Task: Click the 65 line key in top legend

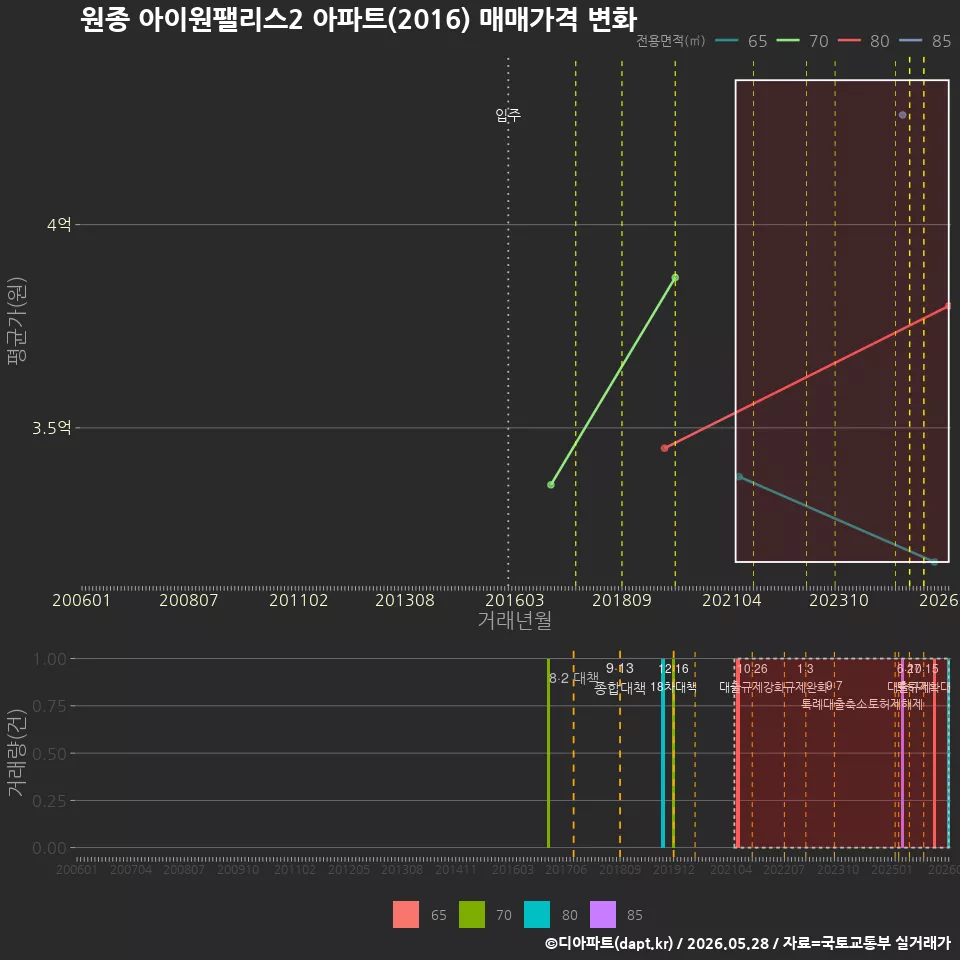Action: [727, 41]
